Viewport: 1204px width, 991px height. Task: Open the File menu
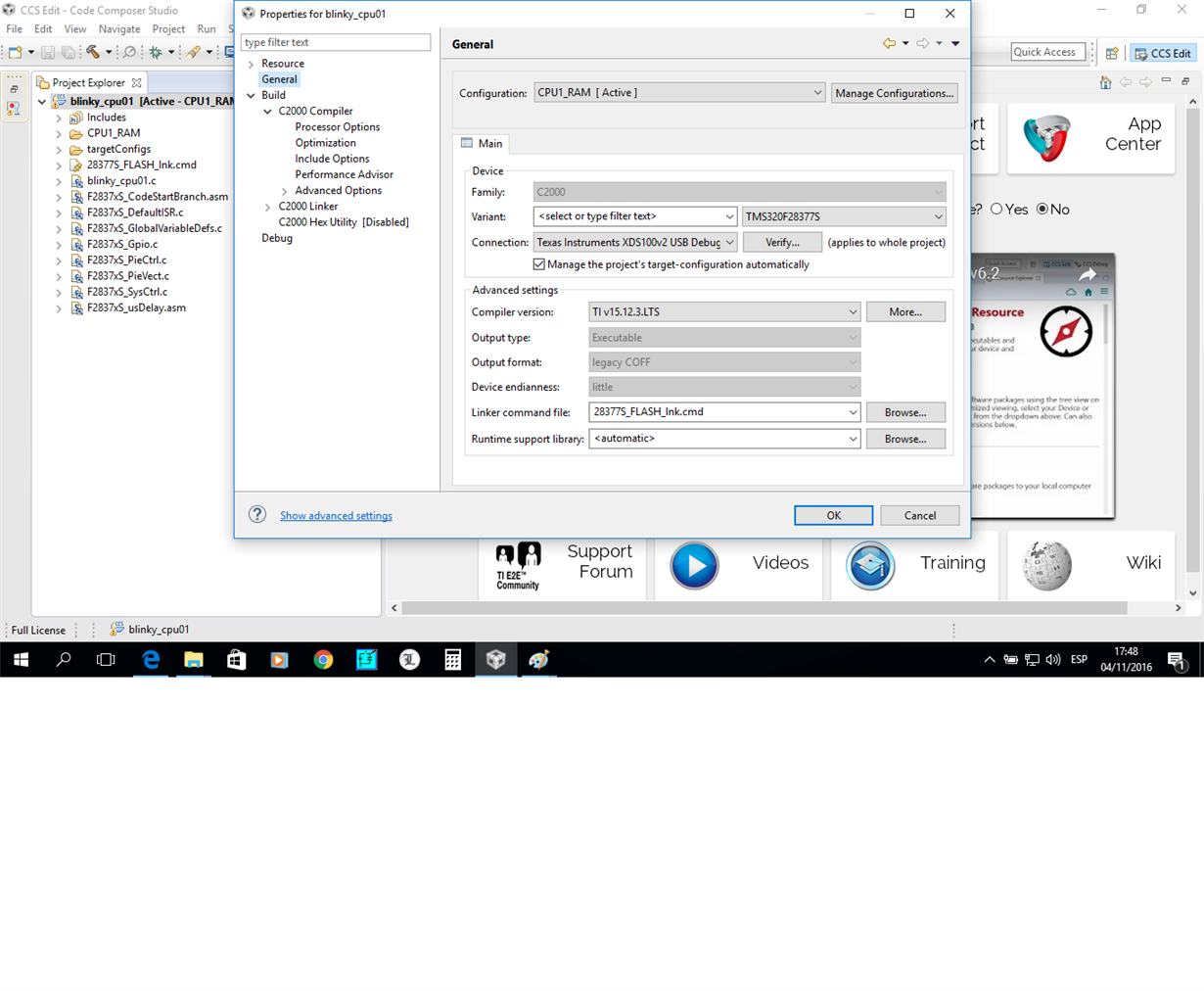point(15,29)
